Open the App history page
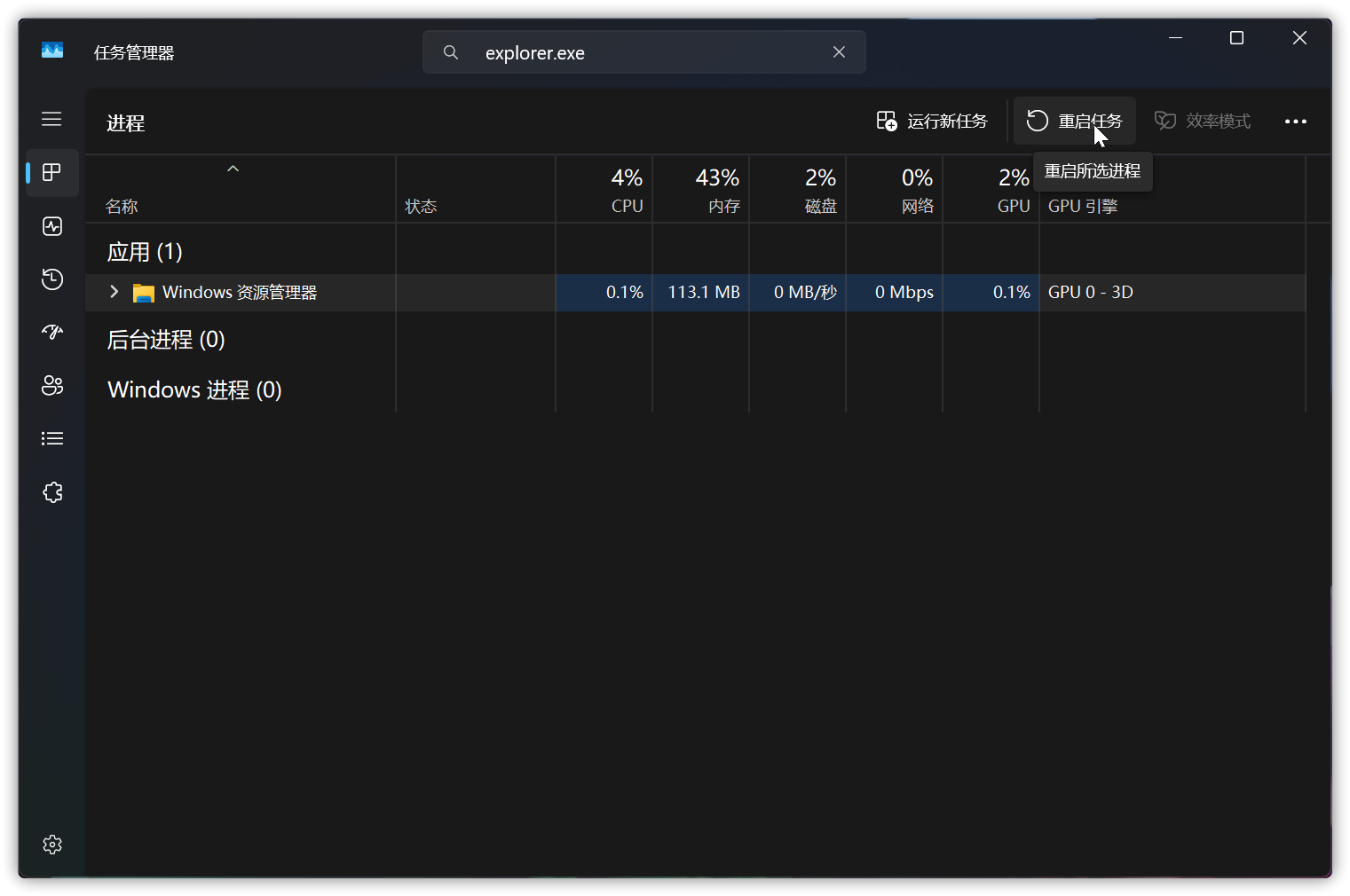The image size is (1350, 896). (52, 279)
